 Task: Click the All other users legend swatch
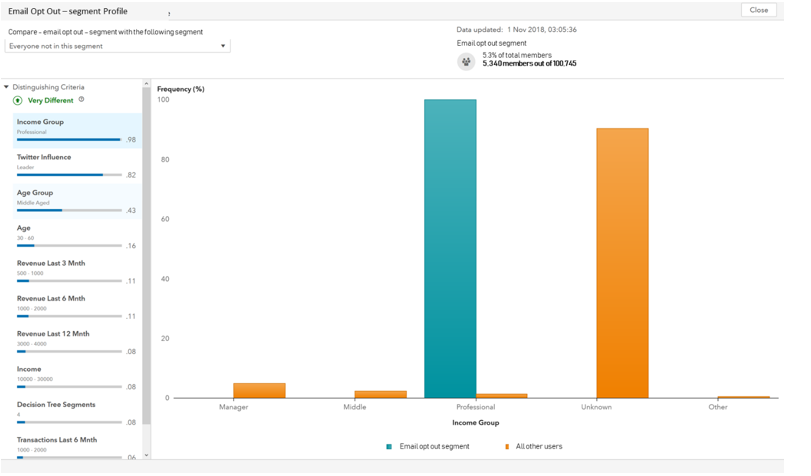point(507,447)
